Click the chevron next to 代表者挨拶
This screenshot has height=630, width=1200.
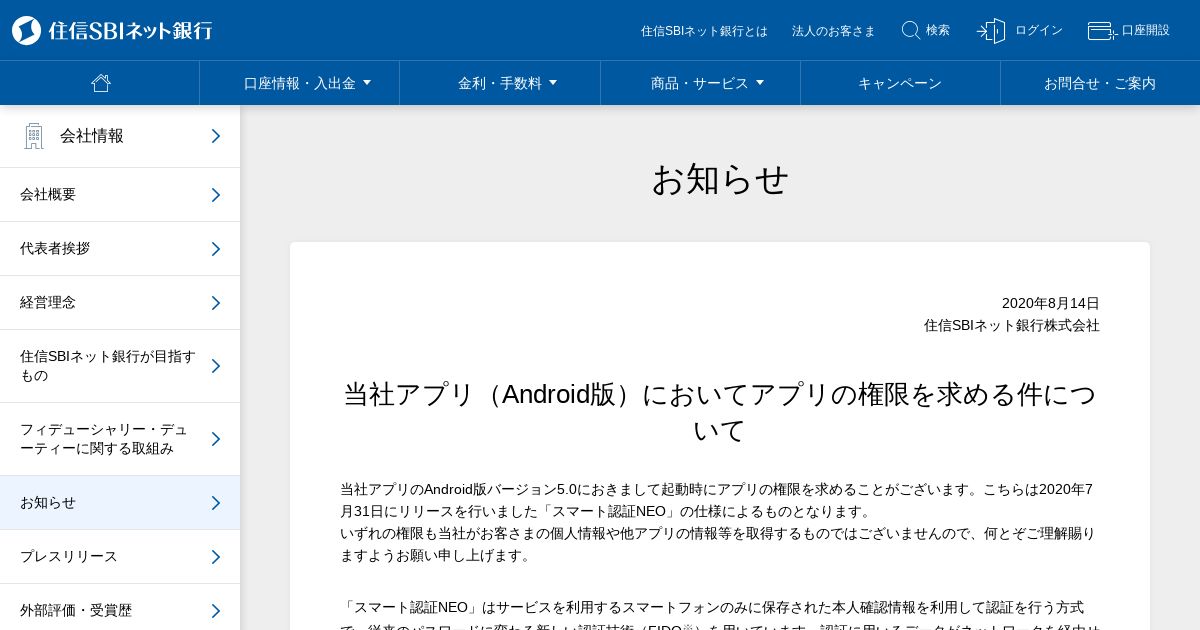tap(216, 249)
